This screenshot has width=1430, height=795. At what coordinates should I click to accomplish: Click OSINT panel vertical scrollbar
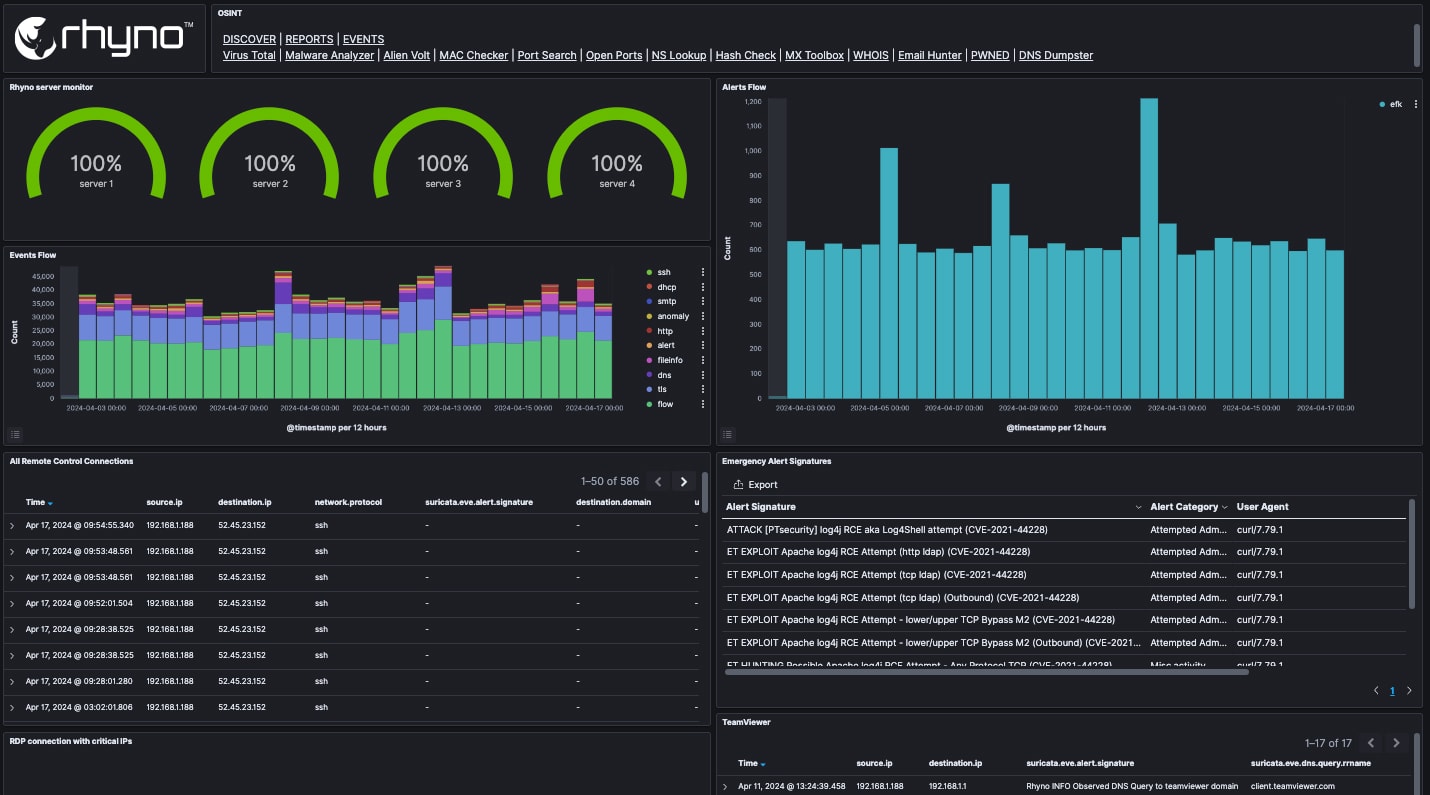(x=1416, y=44)
